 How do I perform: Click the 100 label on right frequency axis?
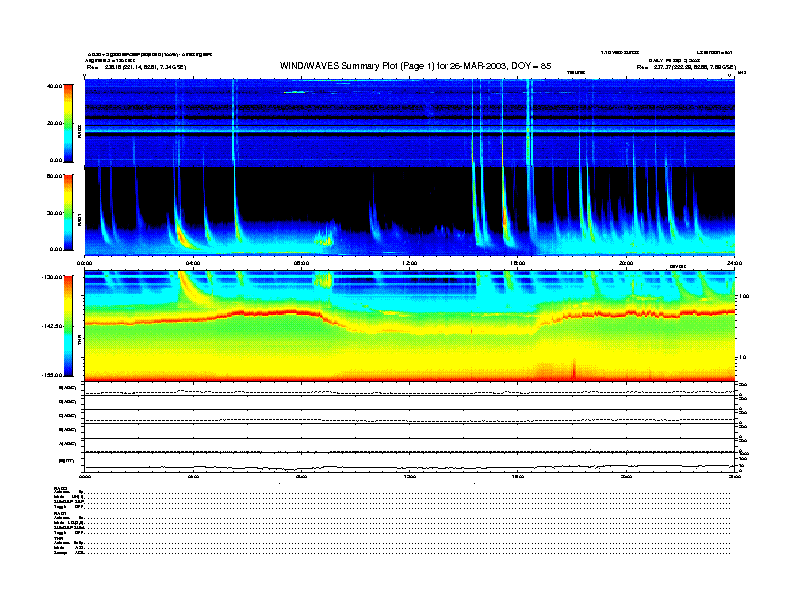click(744, 296)
